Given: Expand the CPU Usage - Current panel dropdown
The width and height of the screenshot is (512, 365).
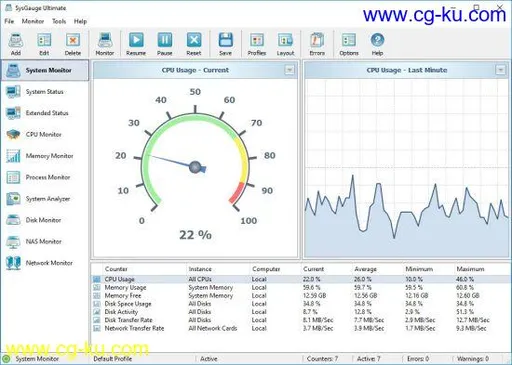Looking at the screenshot, I should [289, 70].
